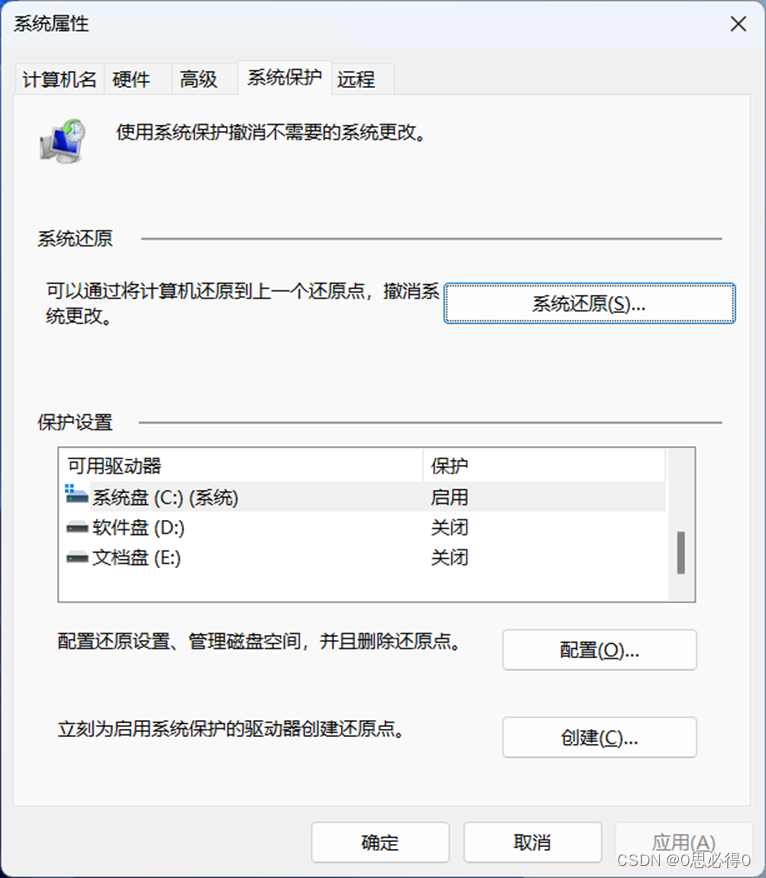Image resolution: width=766 pixels, height=878 pixels.
Task: Click the system drive C: icon
Action: [74, 496]
